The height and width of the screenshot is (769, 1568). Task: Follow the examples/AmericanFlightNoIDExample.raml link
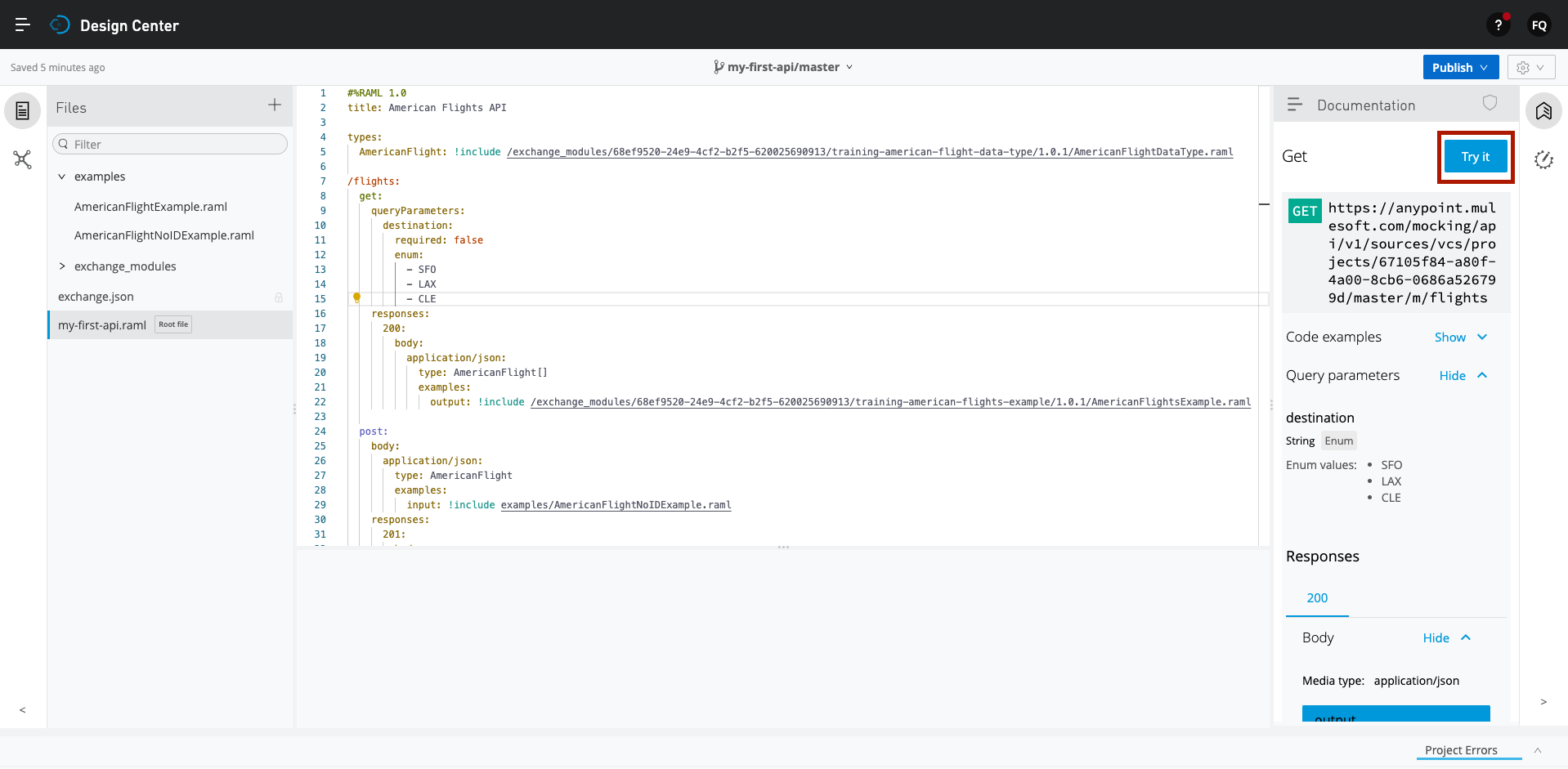(616, 505)
